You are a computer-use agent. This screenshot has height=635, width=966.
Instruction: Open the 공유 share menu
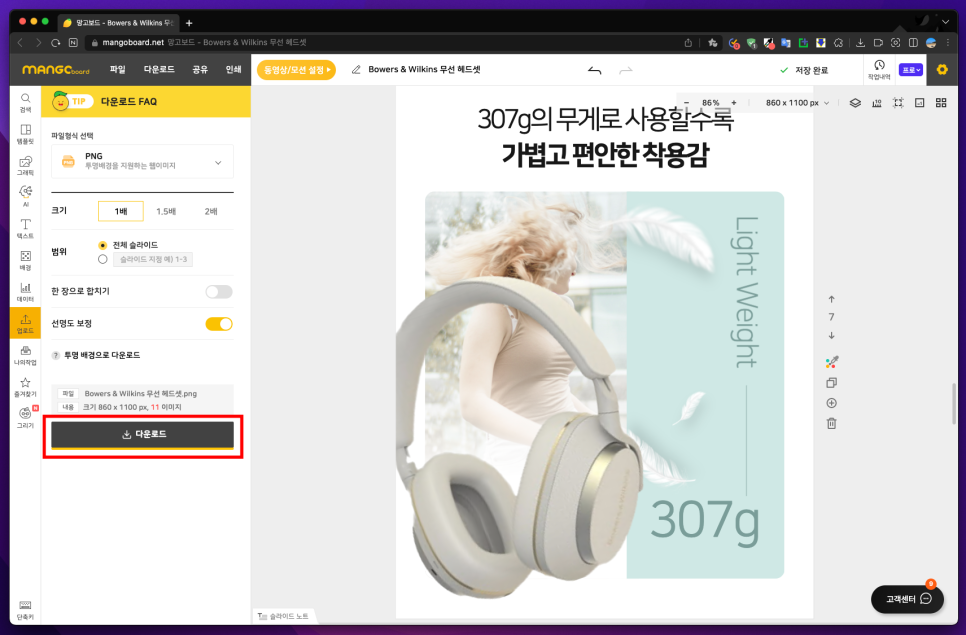[200, 70]
